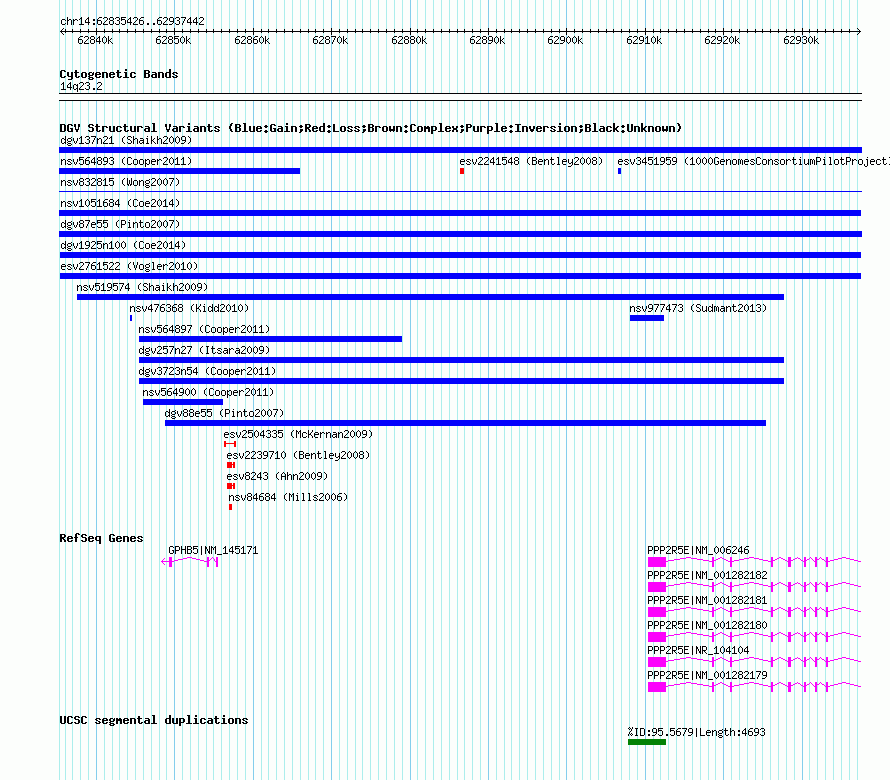Image resolution: width=890 pixels, height=780 pixels.
Task: Click the red nsv84684 Mills2006 marker
Action: click(230, 507)
